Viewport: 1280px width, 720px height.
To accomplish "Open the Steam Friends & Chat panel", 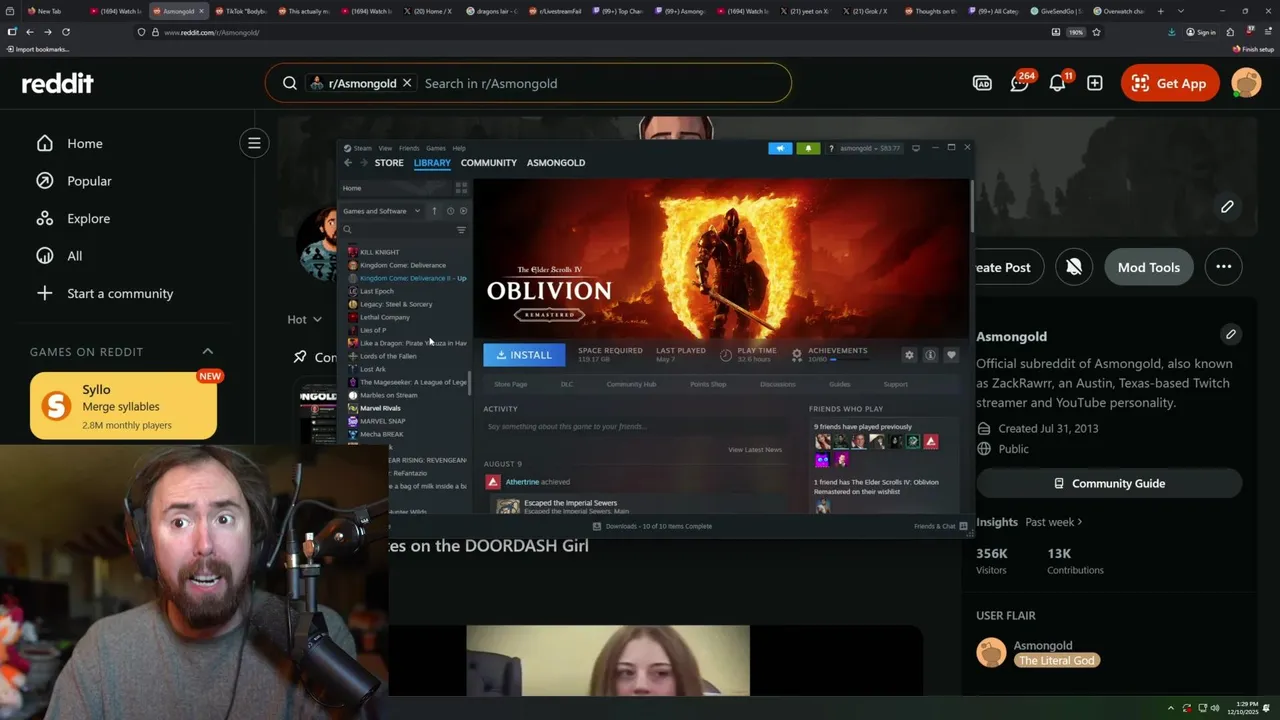I will click(x=941, y=526).
